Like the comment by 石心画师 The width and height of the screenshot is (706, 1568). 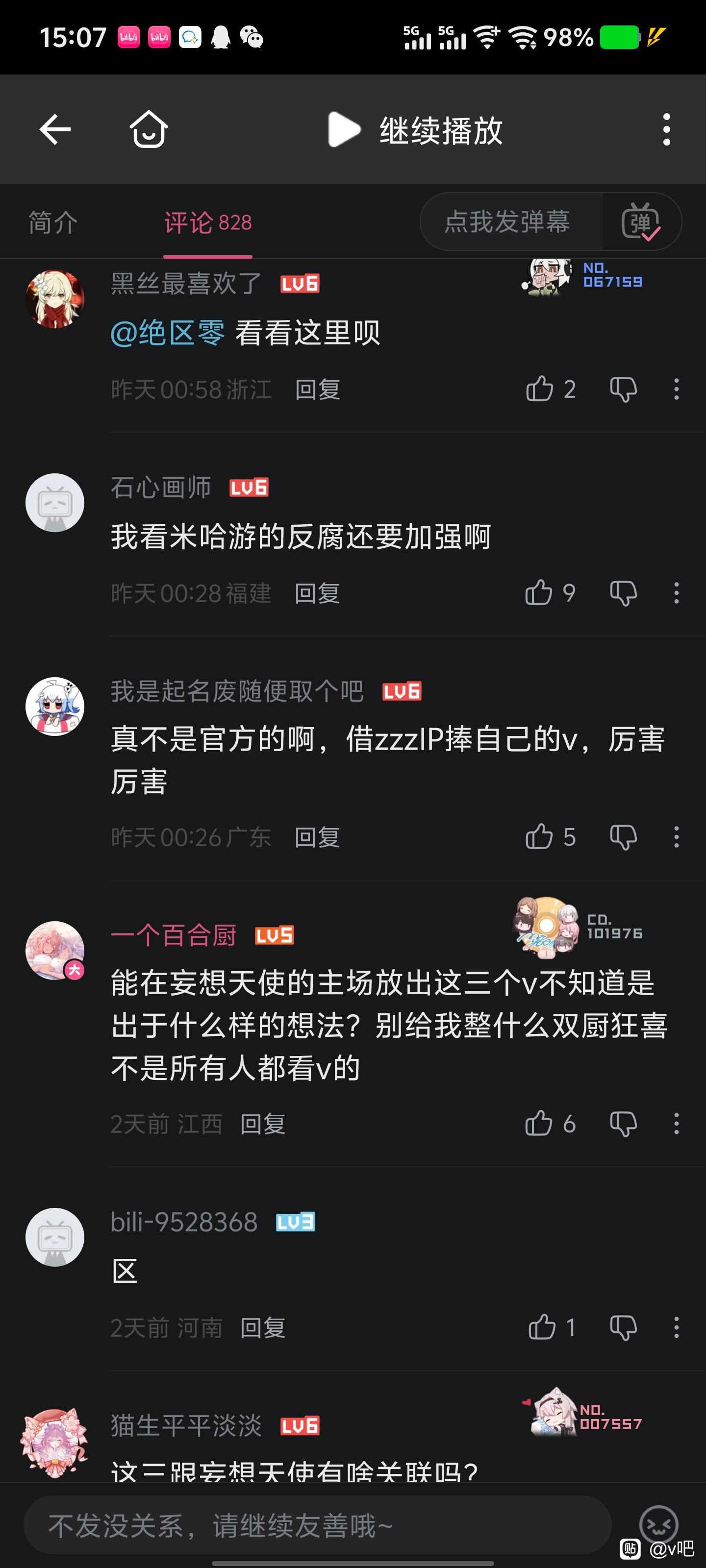tap(538, 592)
